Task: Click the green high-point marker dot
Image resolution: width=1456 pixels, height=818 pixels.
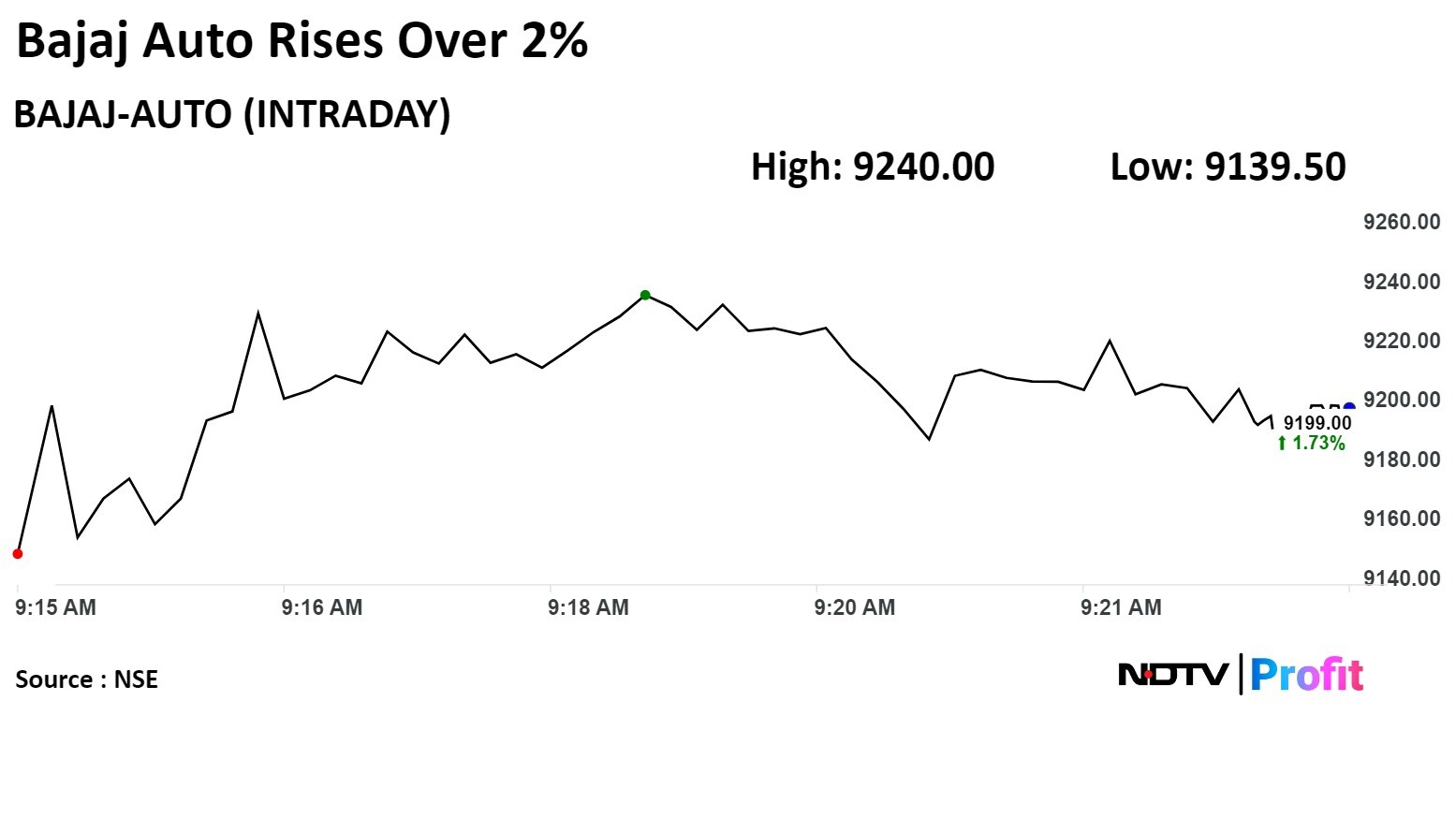Action: point(645,296)
